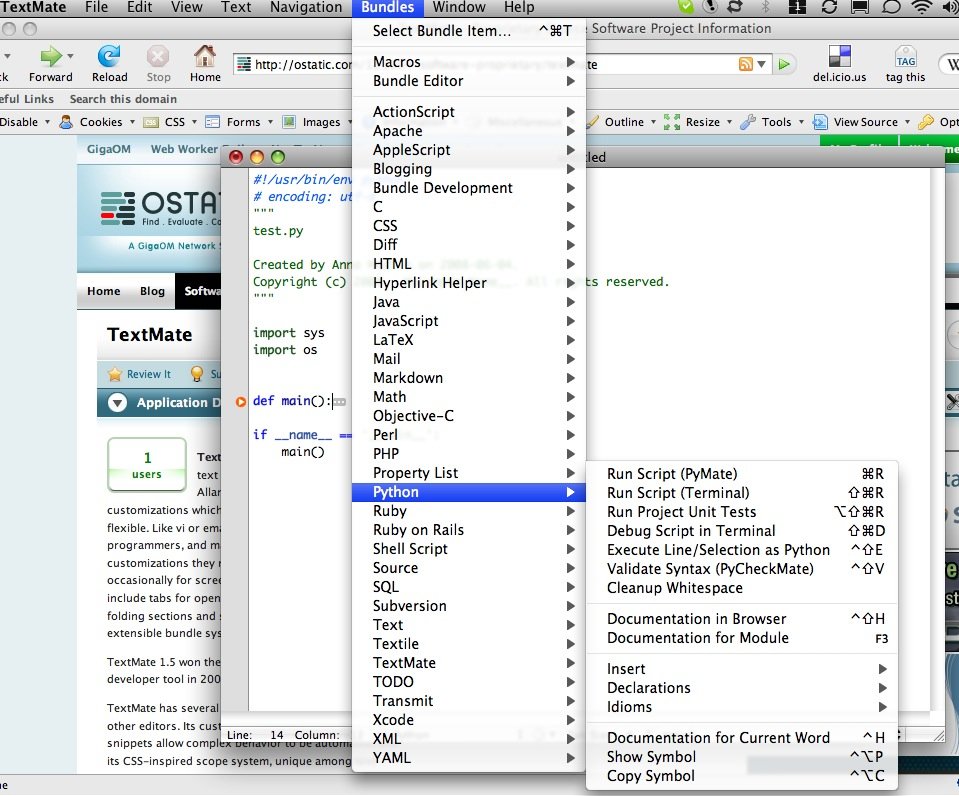The height and width of the screenshot is (796, 959).
Task: Click the Review It star icon
Action: click(114, 374)
